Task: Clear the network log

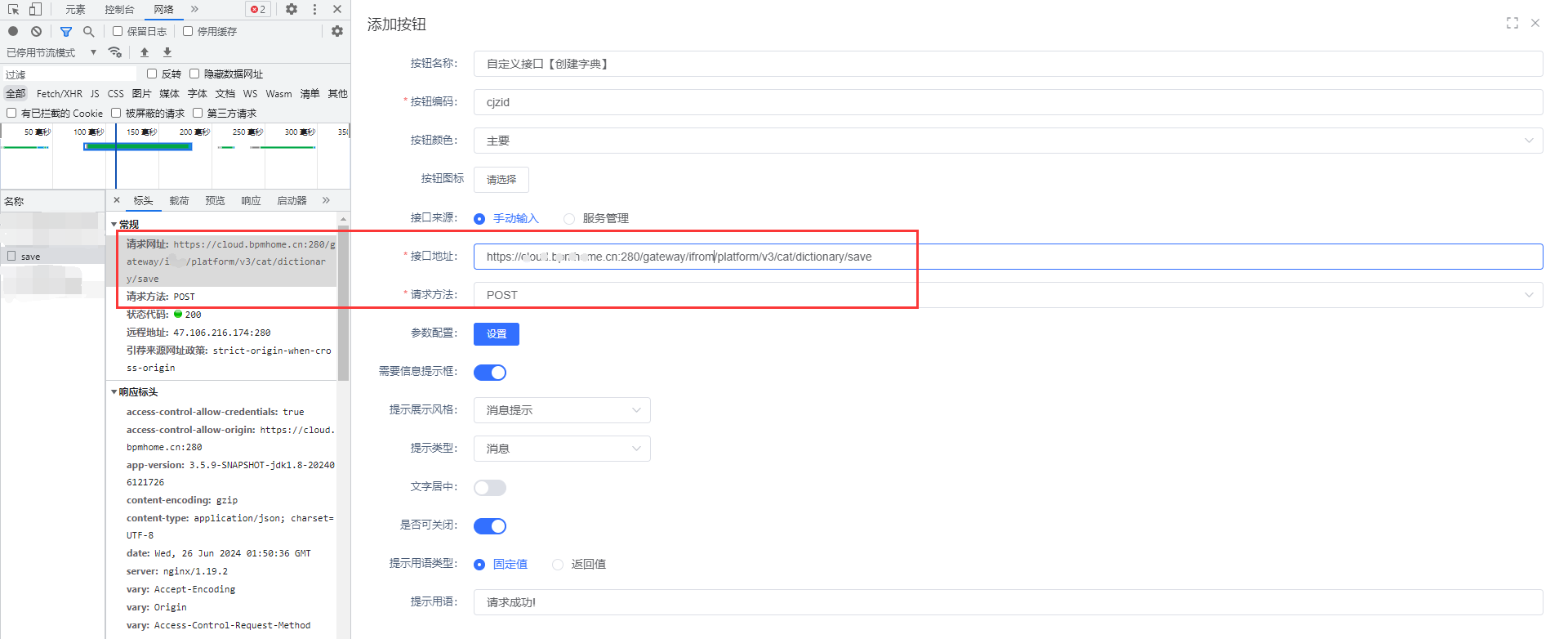Action: coord(36,31)
